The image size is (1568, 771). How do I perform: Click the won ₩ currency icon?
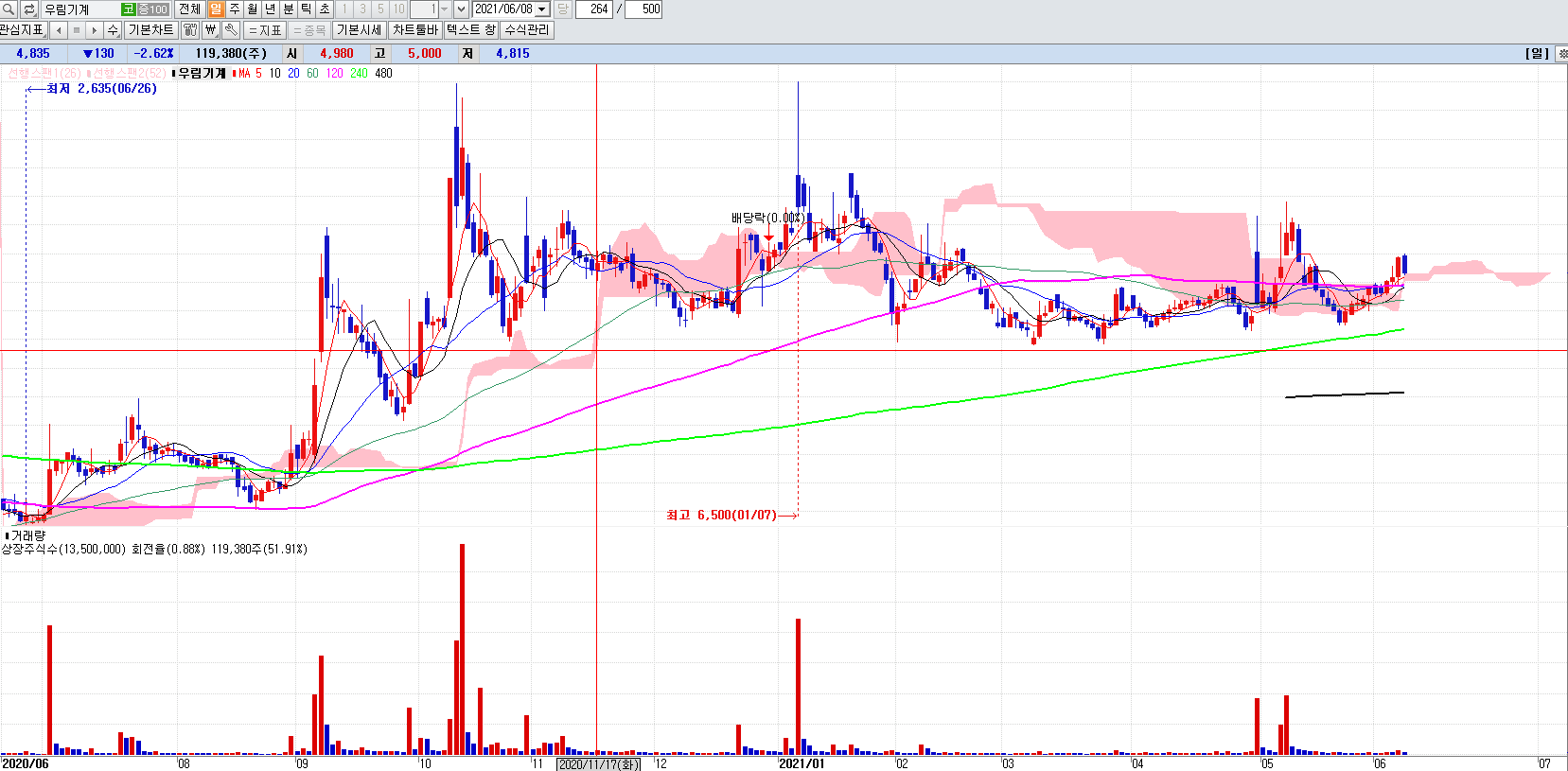click(x=211, y=30)
